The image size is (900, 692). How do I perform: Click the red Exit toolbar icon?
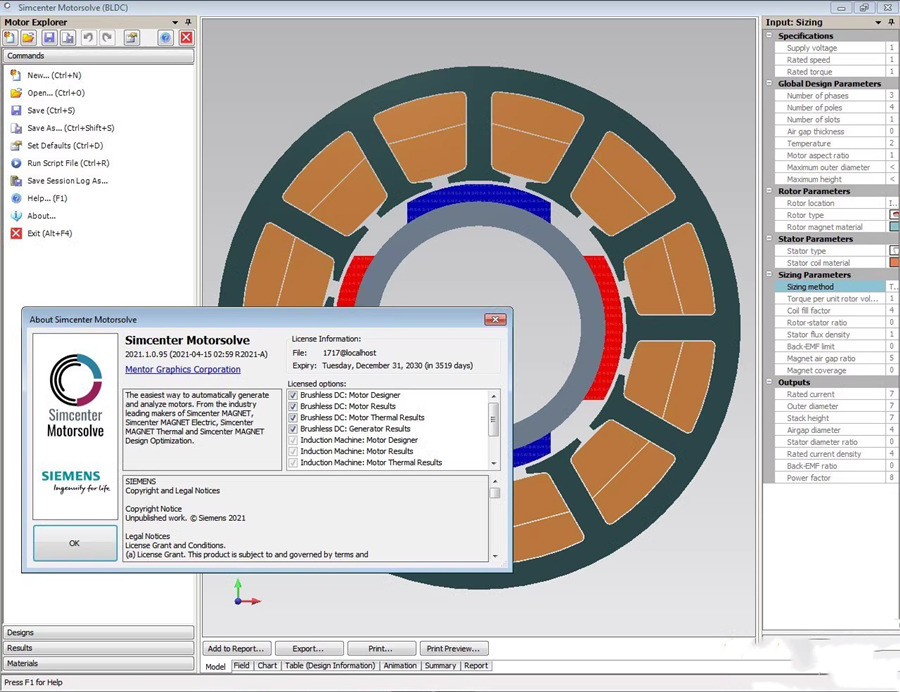coord(187,38)
